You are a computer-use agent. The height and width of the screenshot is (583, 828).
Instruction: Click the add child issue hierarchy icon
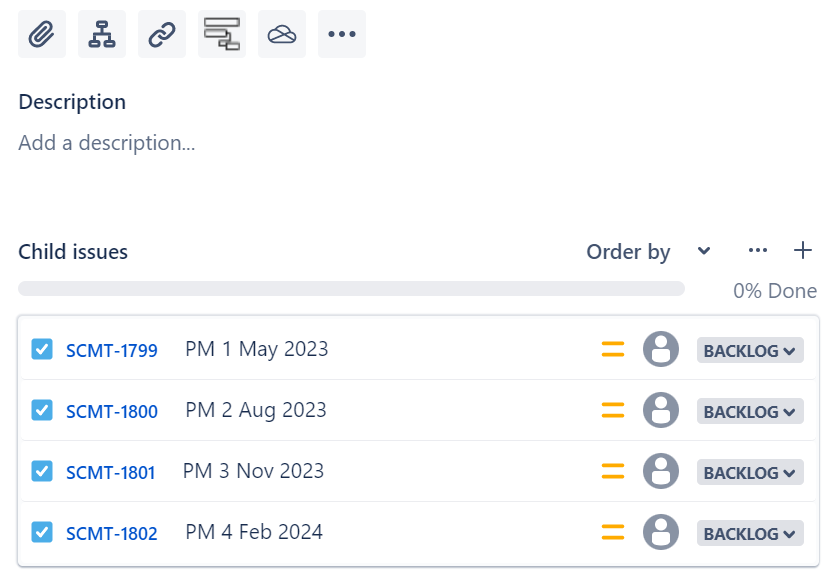click(x=102, y=34)
